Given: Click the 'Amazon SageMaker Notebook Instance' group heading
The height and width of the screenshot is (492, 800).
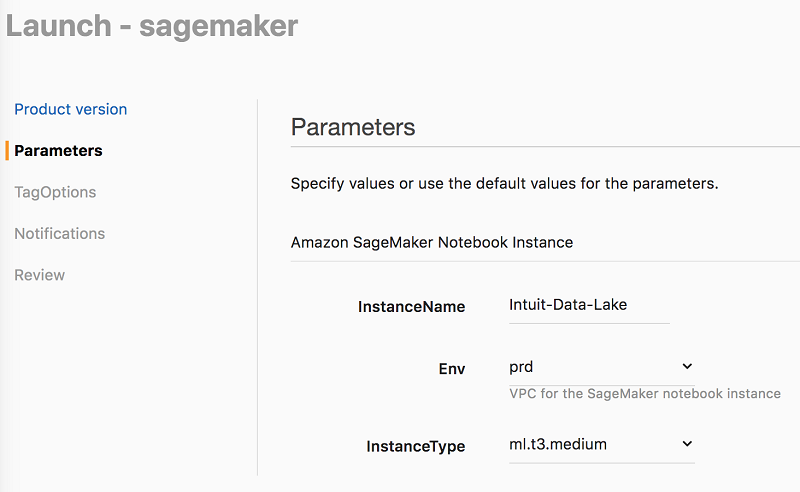Looking at the screenshot, I should [431, 242].
